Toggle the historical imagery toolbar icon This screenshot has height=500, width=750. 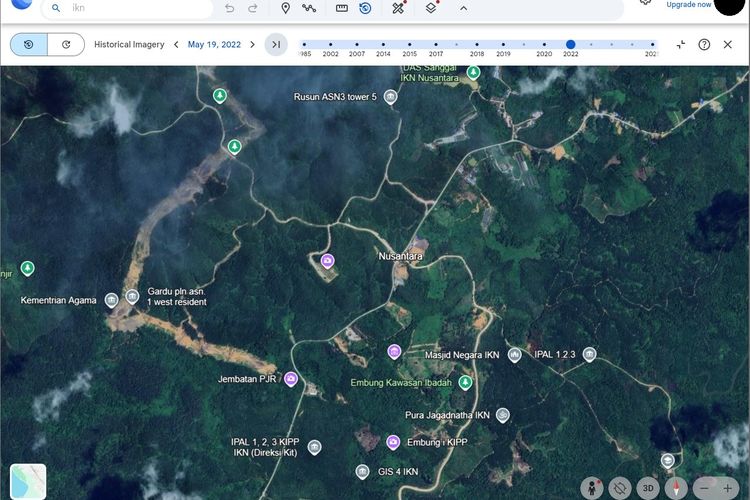[x=365, y=8]
